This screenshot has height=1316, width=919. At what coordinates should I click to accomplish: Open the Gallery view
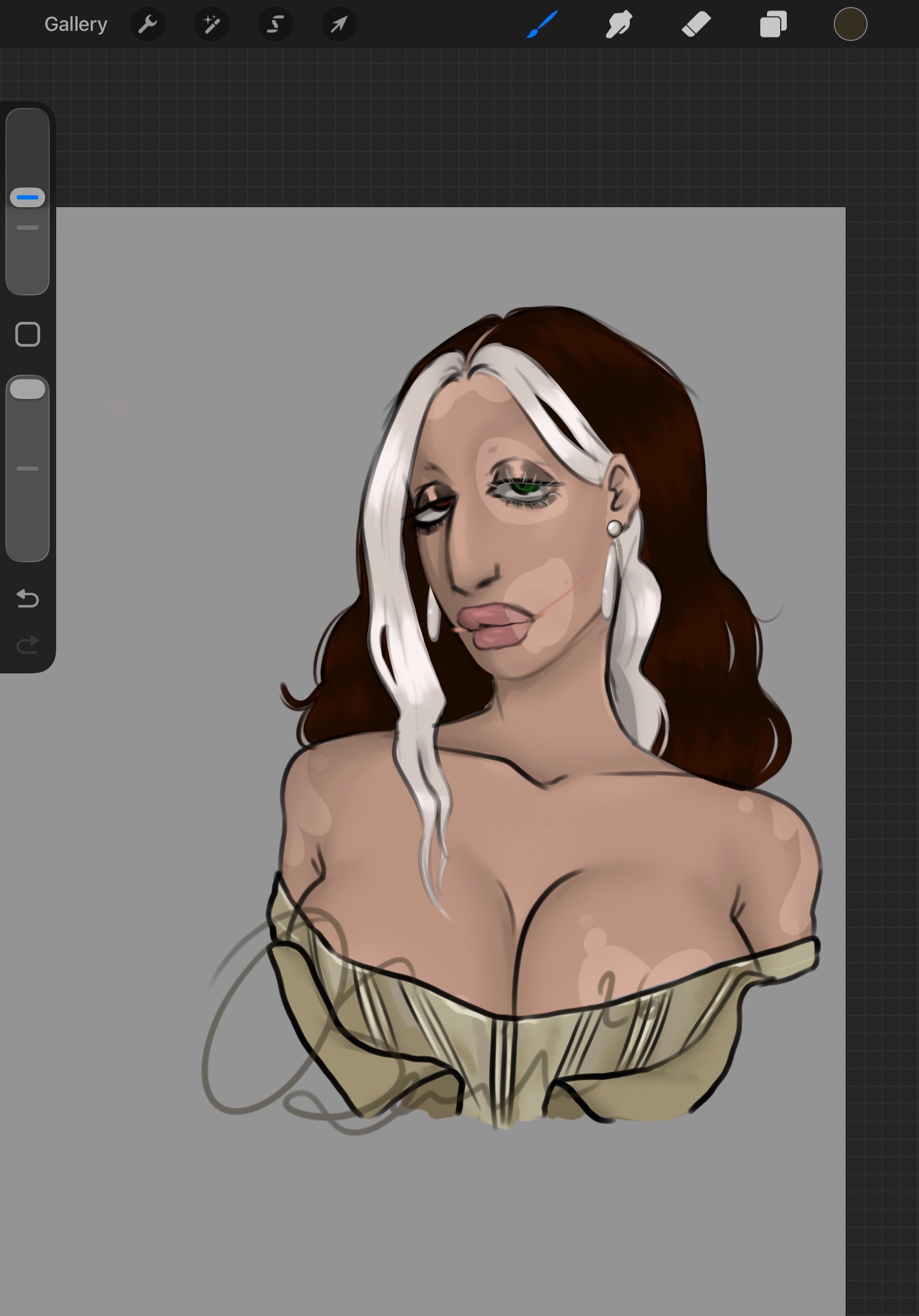(x=75, y=24)
